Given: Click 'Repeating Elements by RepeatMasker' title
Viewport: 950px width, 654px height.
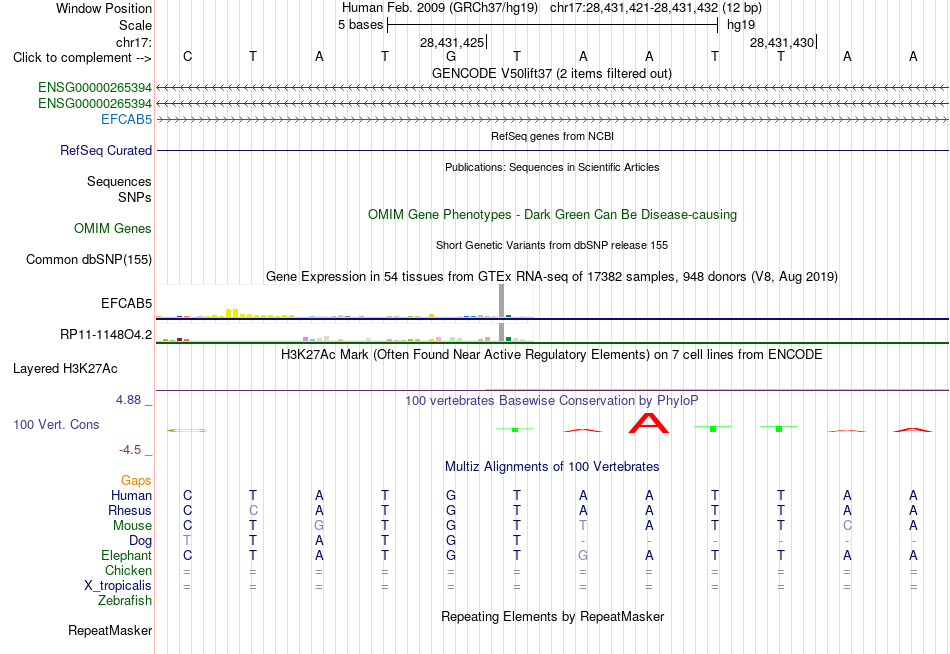Looking at the screenshot, I should (x=552, y=616).
